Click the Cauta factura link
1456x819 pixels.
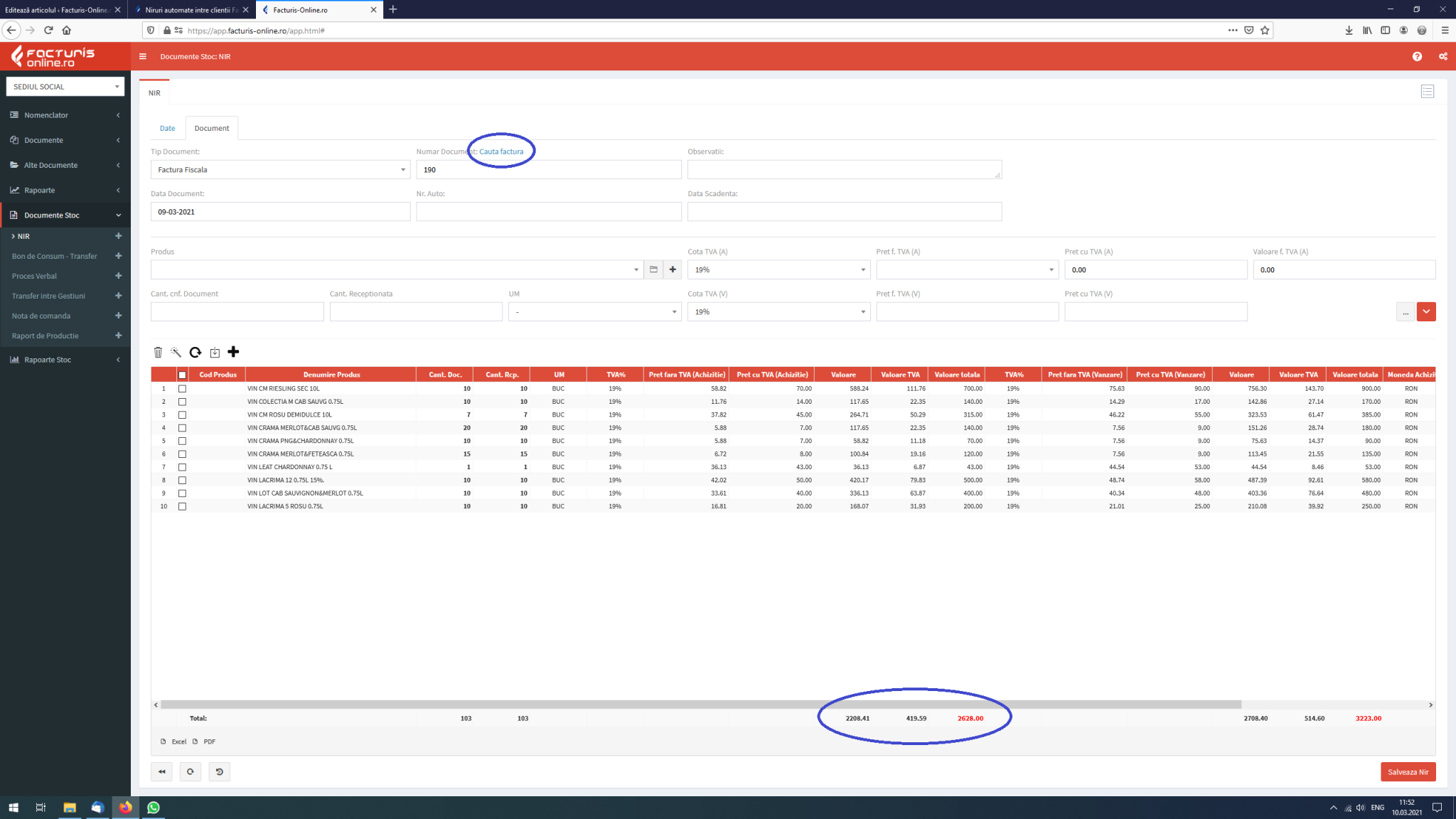pos(501,151)
